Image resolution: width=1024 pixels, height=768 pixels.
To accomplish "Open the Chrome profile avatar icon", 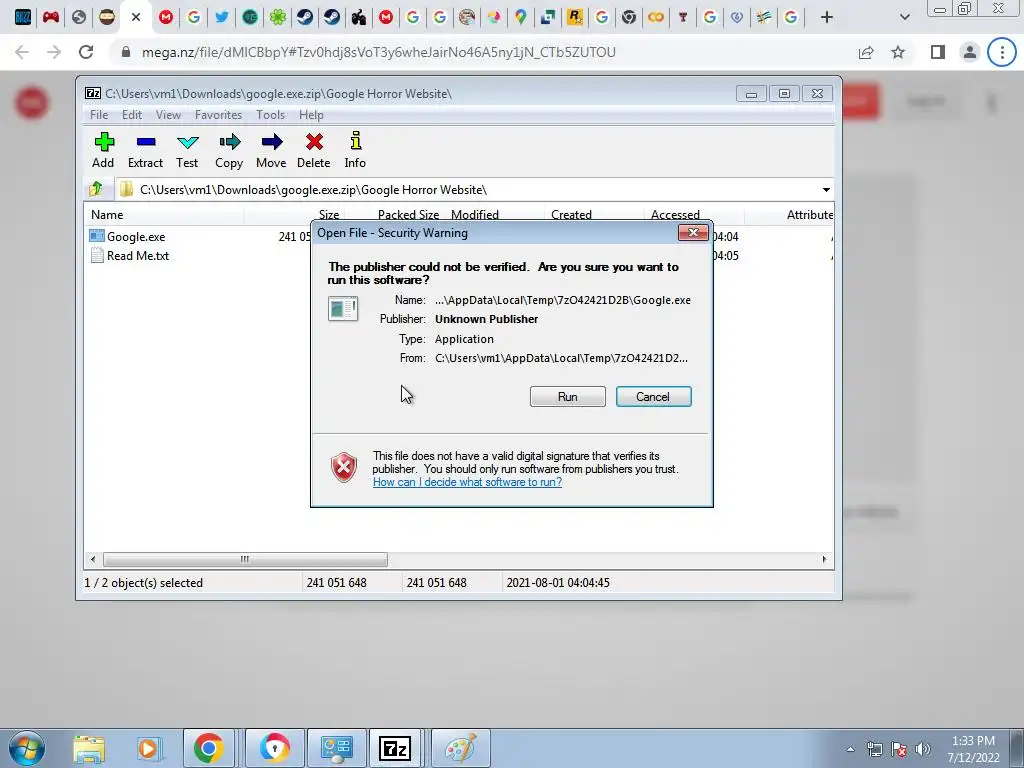I will [x=970, y=52].
